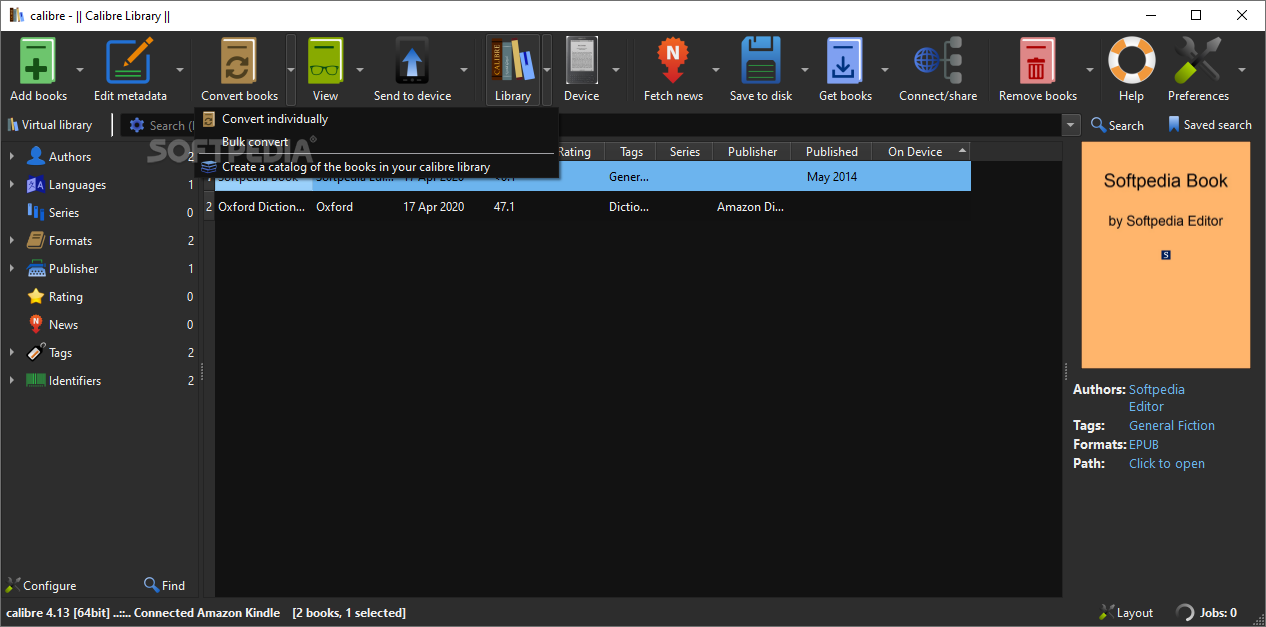Open the General Fiction tag link
1266x627 pixels.
pos(1172,425)
